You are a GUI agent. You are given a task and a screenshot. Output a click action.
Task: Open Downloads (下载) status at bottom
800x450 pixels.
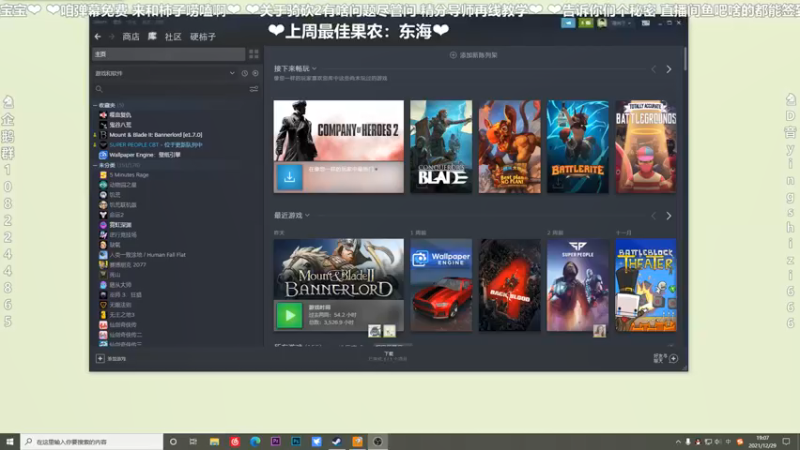coord(389,356)
